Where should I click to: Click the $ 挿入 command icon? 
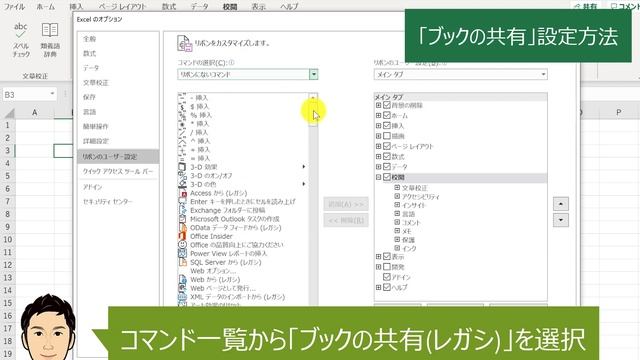(x=182, y=107)
